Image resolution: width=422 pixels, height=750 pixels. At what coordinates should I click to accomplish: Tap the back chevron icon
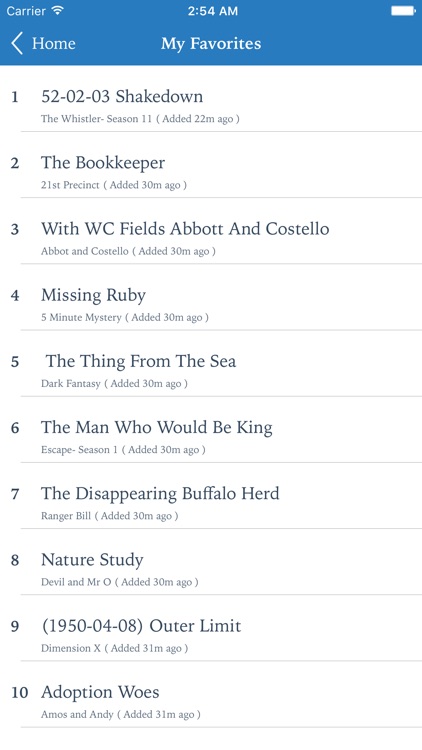coord(17,44)
